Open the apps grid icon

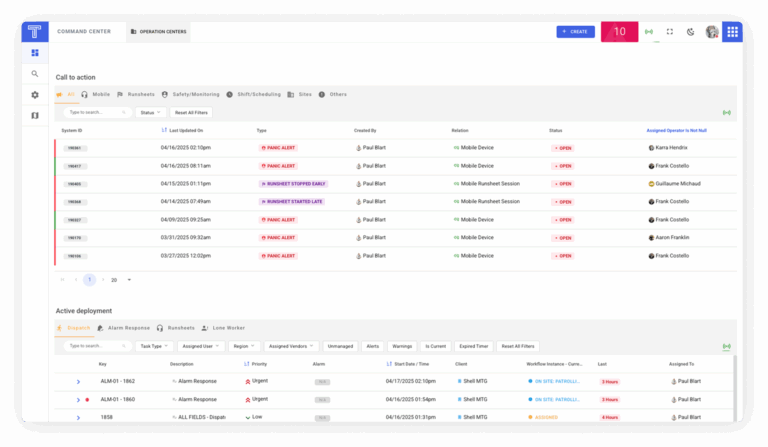pos(732,32)
